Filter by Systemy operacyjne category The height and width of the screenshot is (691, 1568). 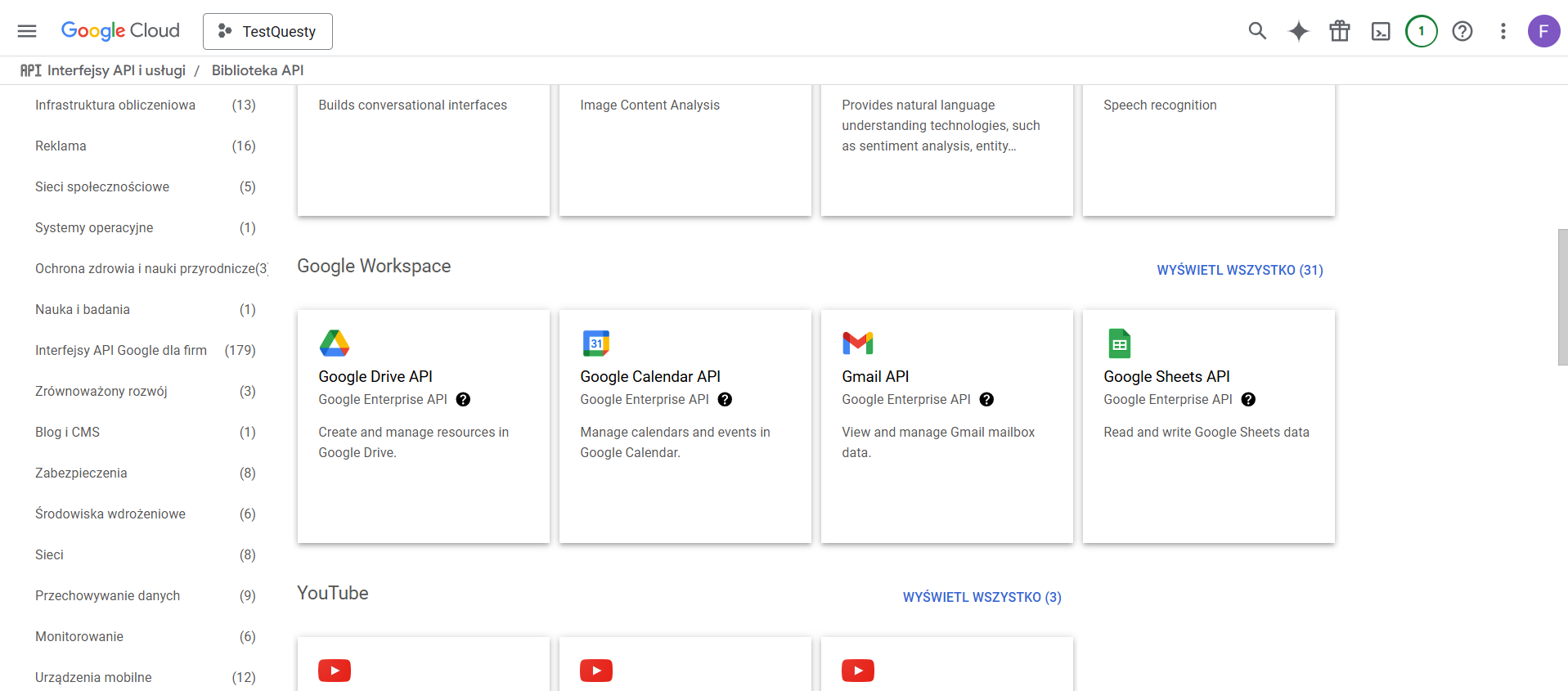pos(146,227)
